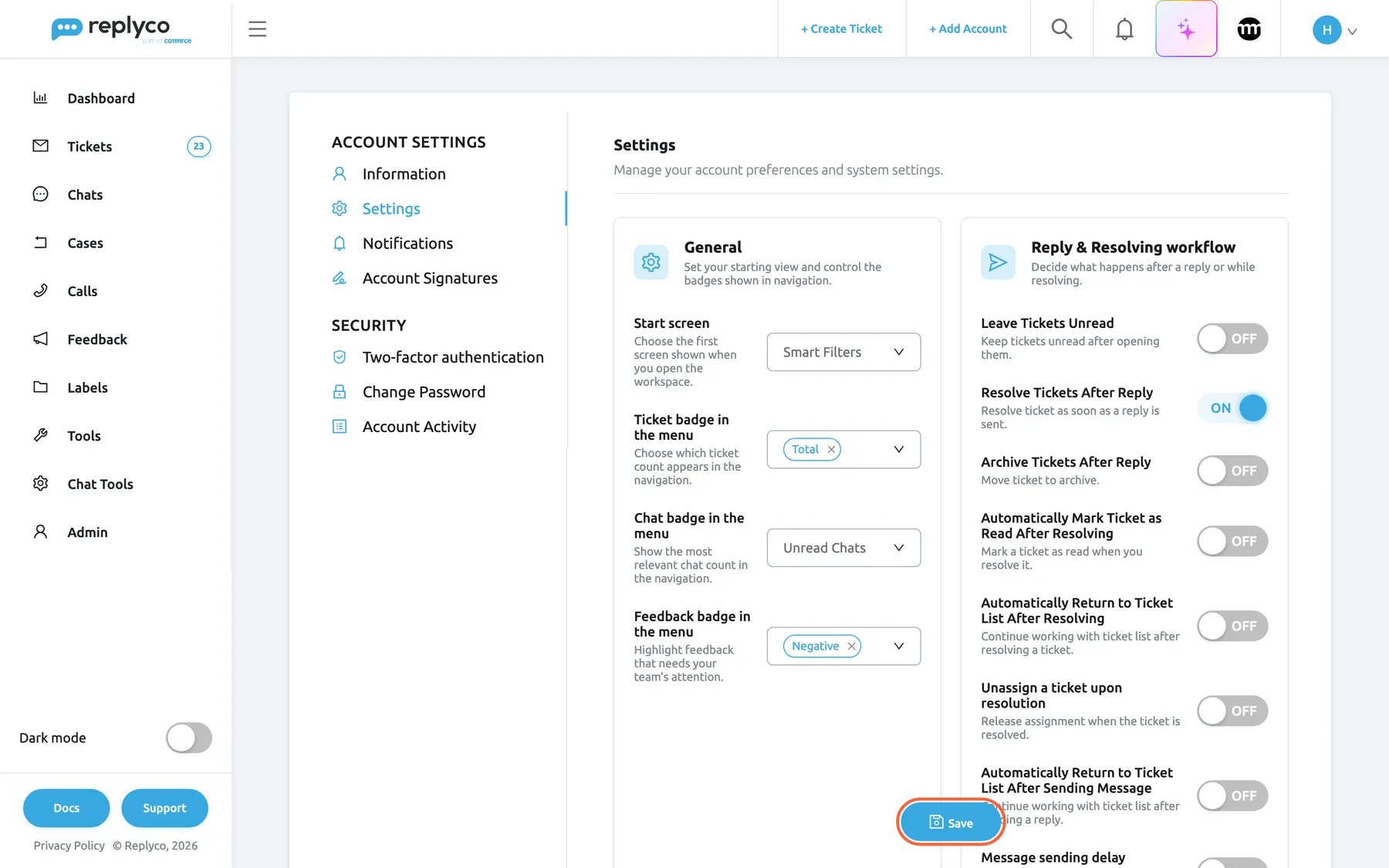The height and width of the screenshot is (868, 1389).
Task: Remove the Total tag
Action: pyautogui.click(x=831, y=449)
